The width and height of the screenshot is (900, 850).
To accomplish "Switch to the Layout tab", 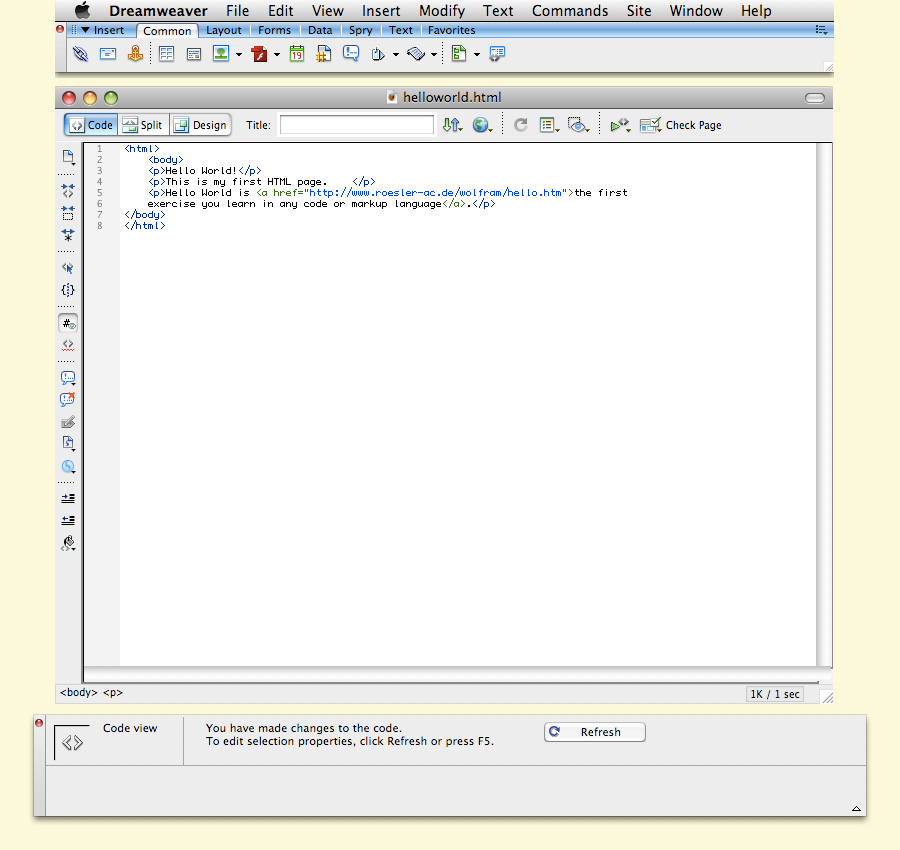I will click(224, 30).
